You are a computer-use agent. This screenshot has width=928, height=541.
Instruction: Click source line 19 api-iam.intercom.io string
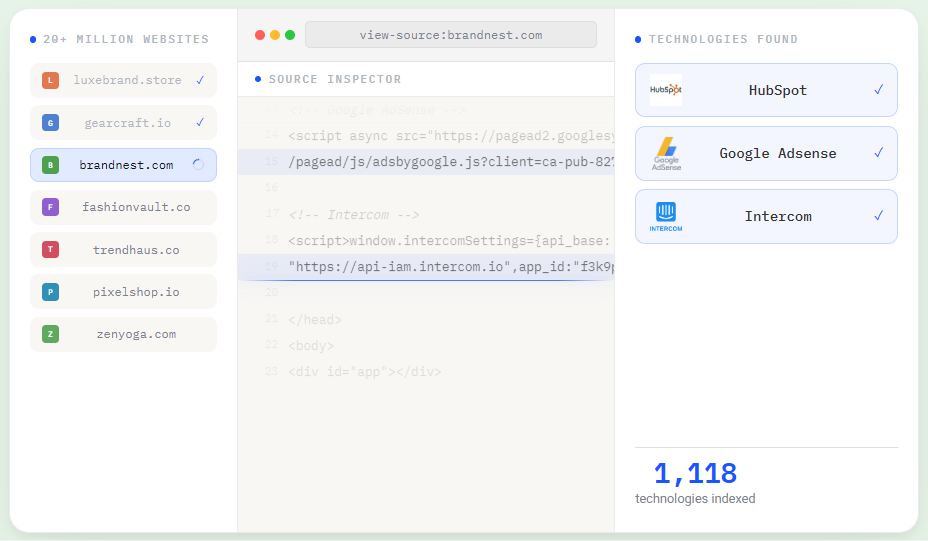451,267
